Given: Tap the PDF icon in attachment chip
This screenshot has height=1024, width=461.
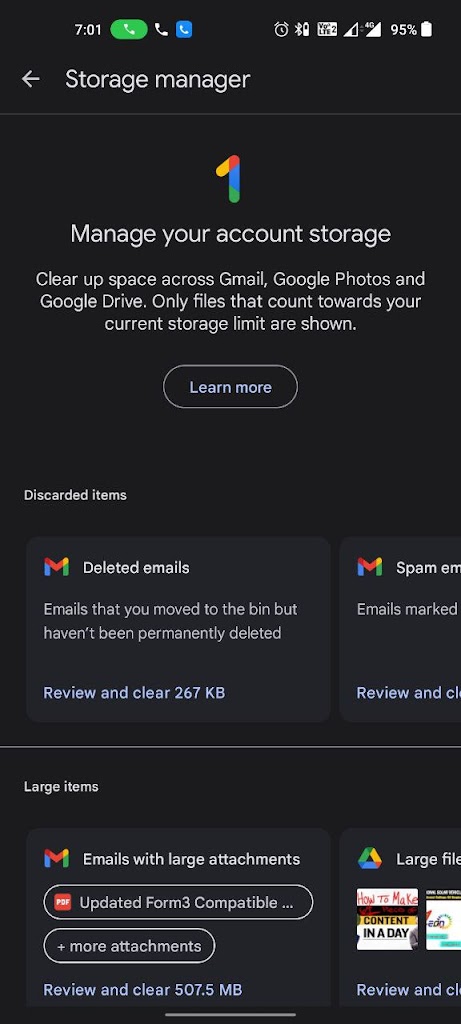Looking at the screenshot, I should pos(63,903).
